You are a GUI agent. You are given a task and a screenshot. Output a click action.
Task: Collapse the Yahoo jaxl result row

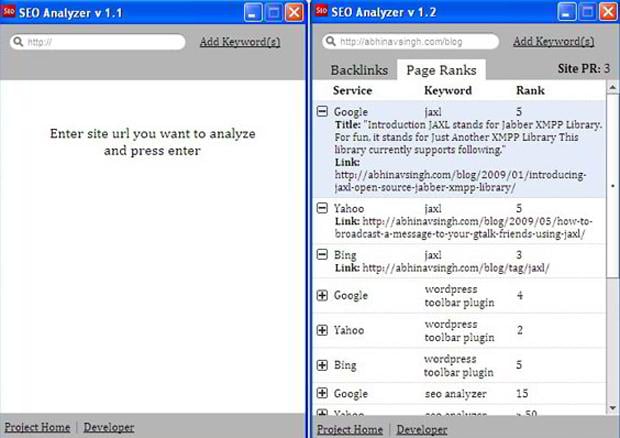tap(322, 207)
